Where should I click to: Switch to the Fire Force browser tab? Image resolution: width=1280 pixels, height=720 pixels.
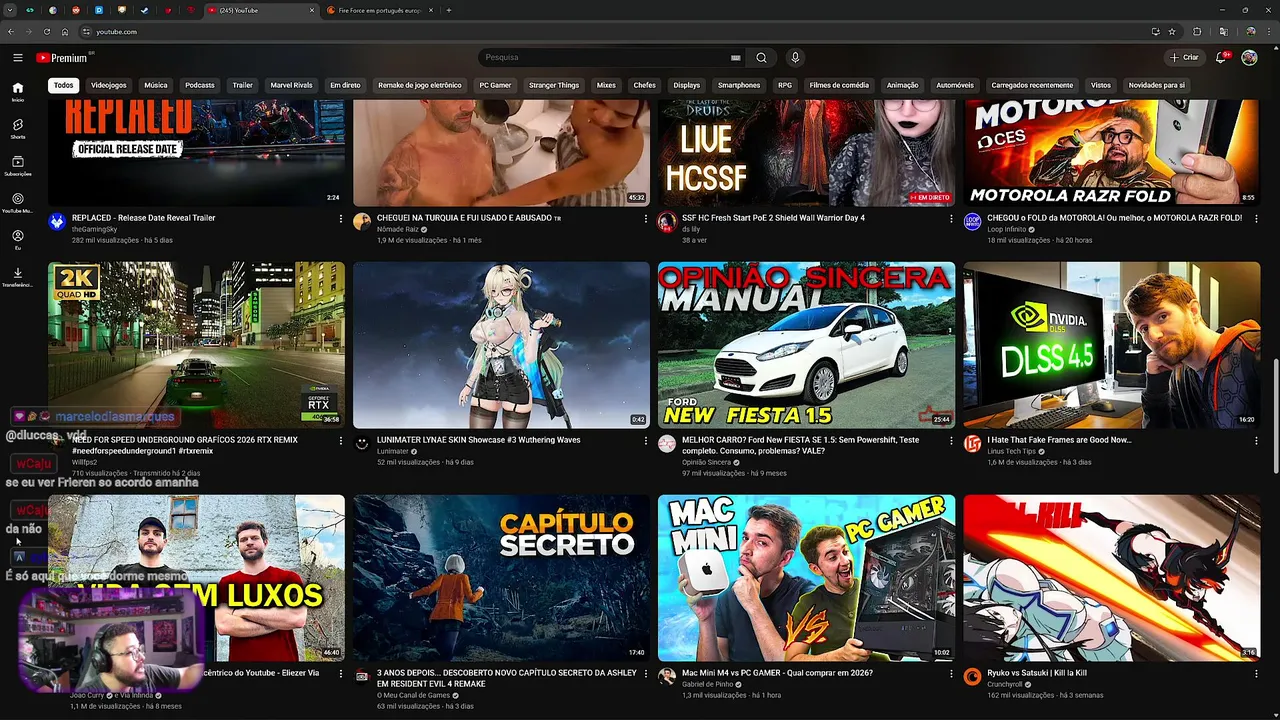click(380, 10)
